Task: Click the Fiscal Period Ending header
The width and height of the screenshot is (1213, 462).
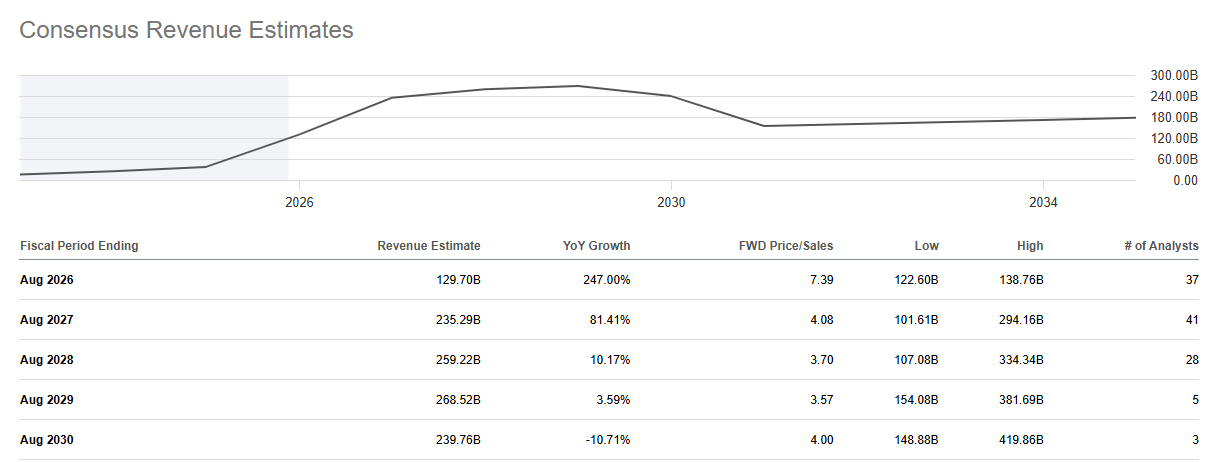Action: (79, 246)
